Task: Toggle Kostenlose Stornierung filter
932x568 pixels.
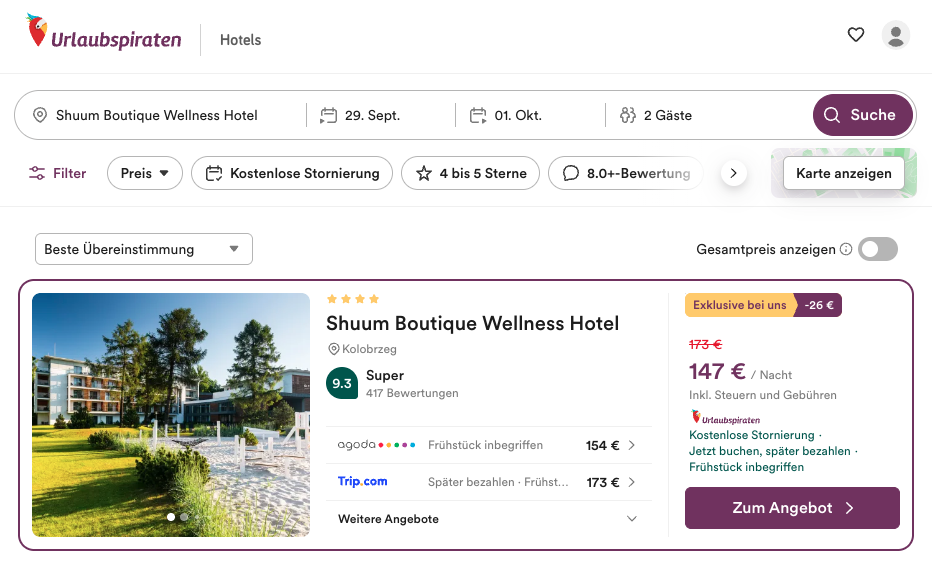Action: [292, 173]
